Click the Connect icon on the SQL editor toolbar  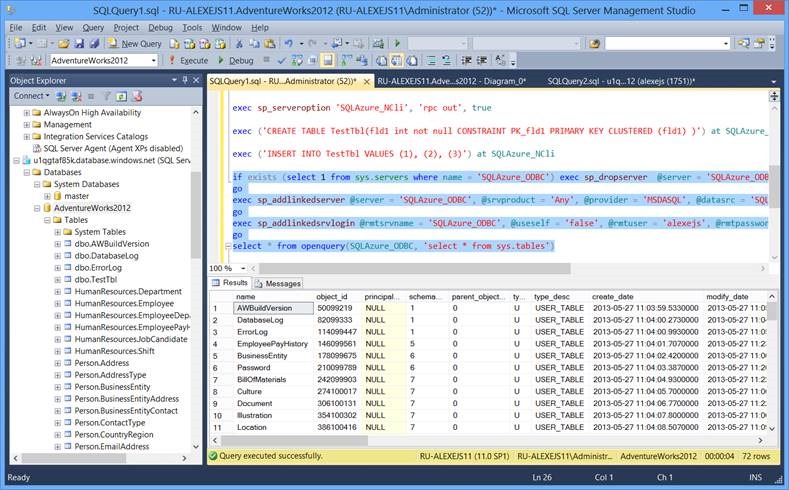(21, 60)
